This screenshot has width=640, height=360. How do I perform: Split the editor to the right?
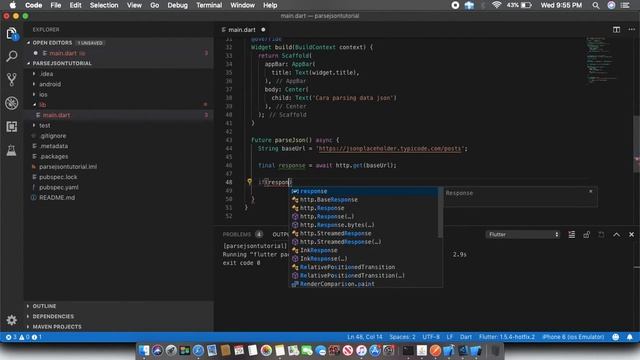[616, 29]
